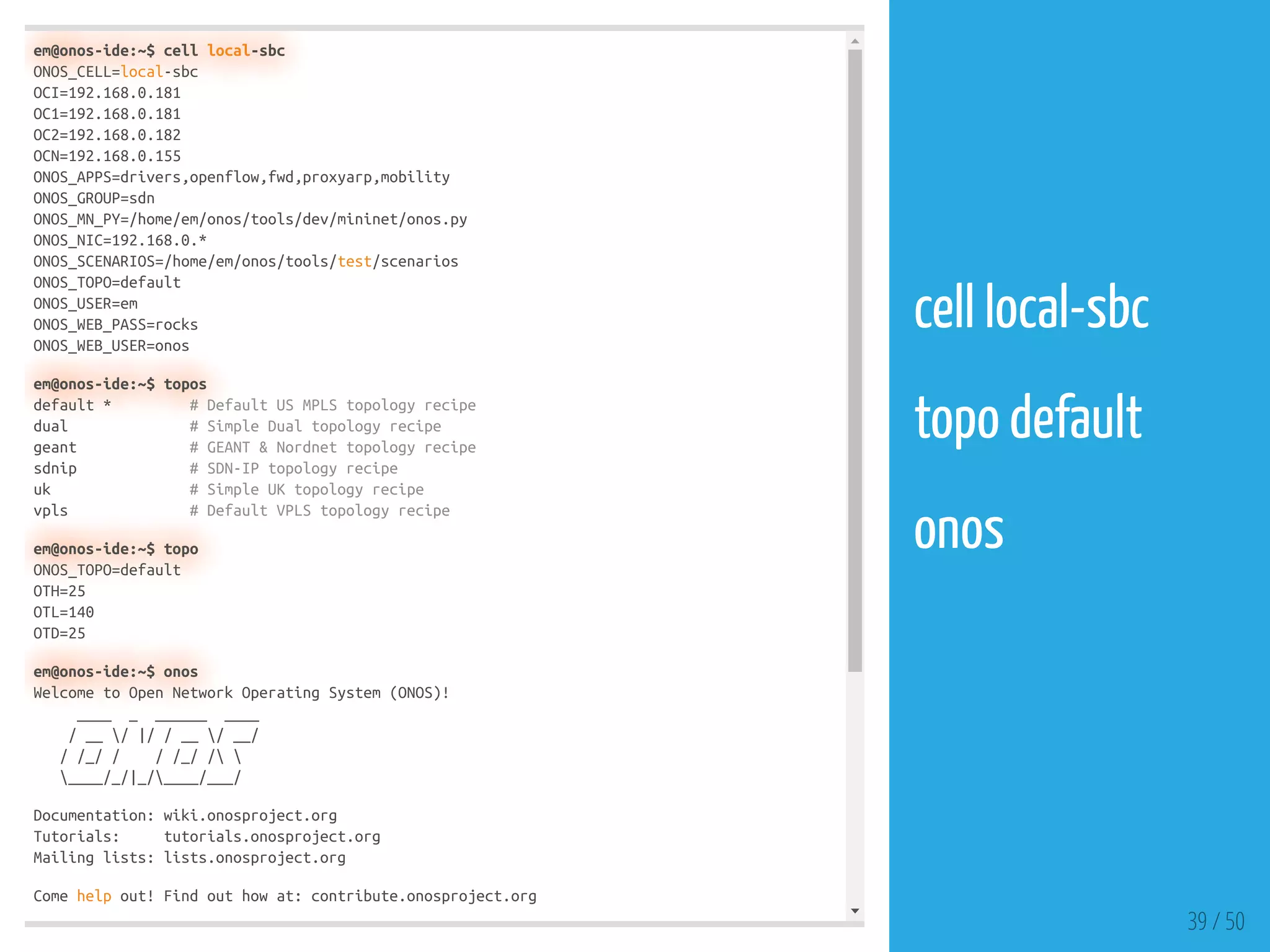Click the ONOS_APPS drivers,openflow line
Image resolution: width=1270 pixels, height=952 pixels.
(242, 177)
